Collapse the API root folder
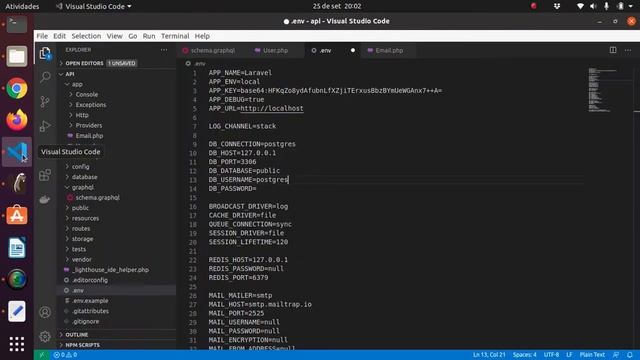 point(70,74)
